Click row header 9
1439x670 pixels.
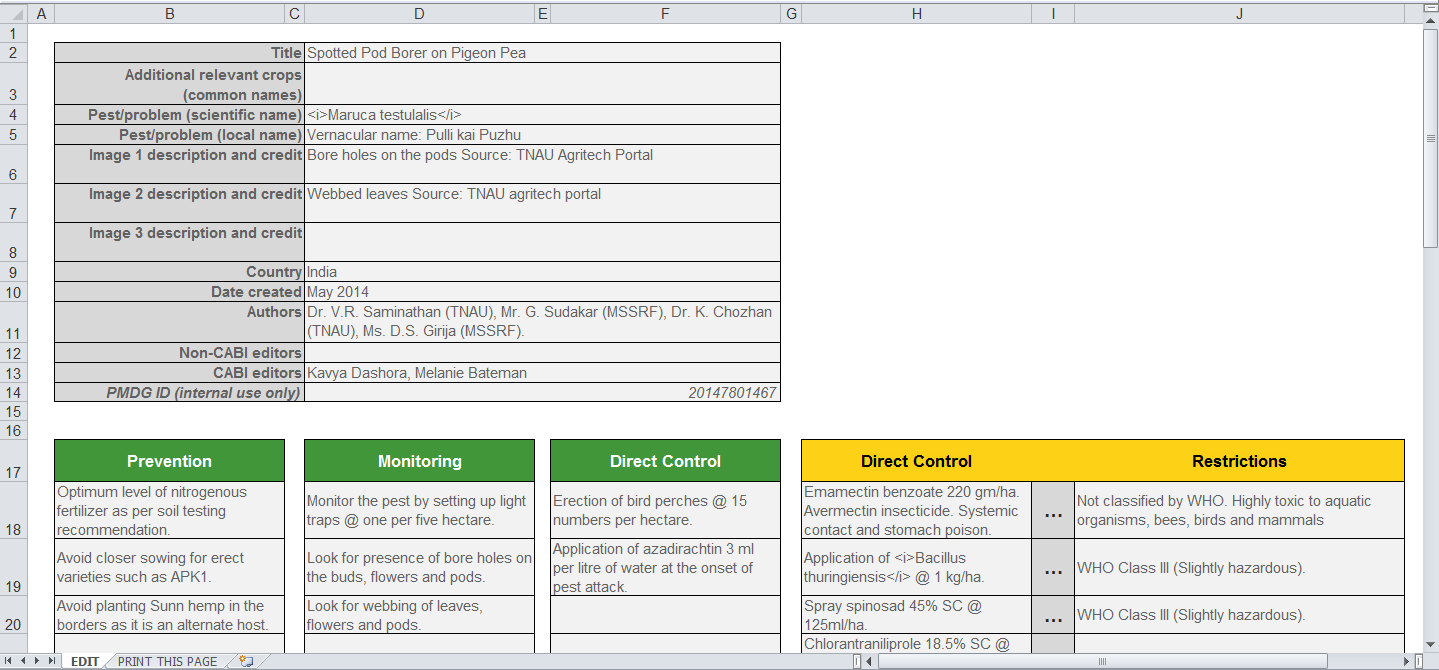(13, 272)
